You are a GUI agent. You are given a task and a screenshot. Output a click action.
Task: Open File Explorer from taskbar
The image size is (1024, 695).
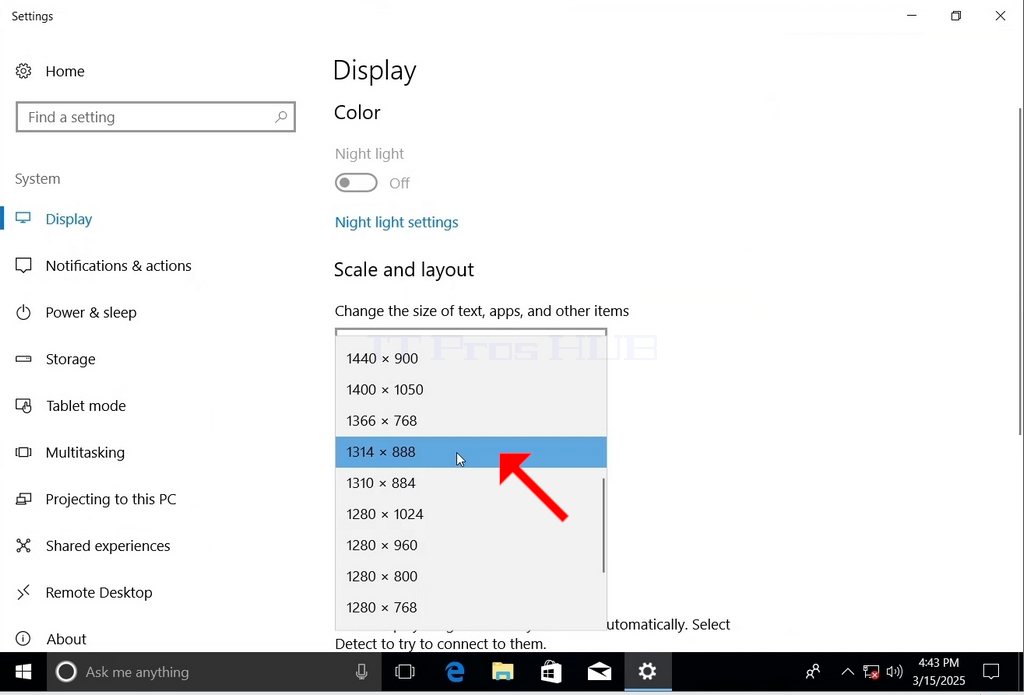(503, 671)
